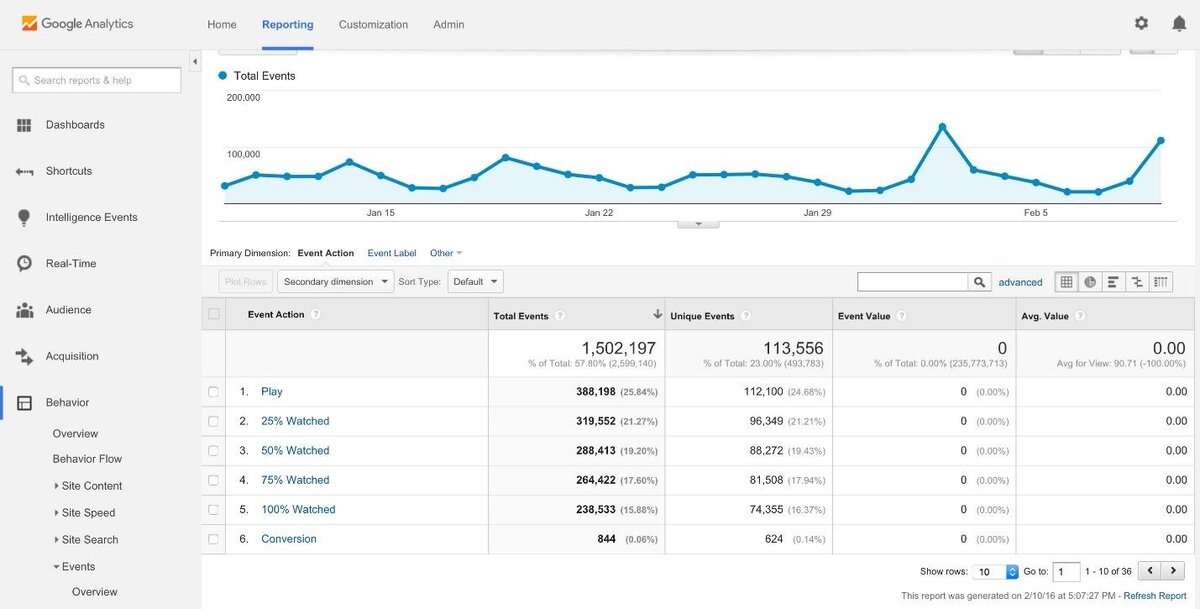Click help icon next to Total Events
1200x609 pixels.
tap(560, 316)
